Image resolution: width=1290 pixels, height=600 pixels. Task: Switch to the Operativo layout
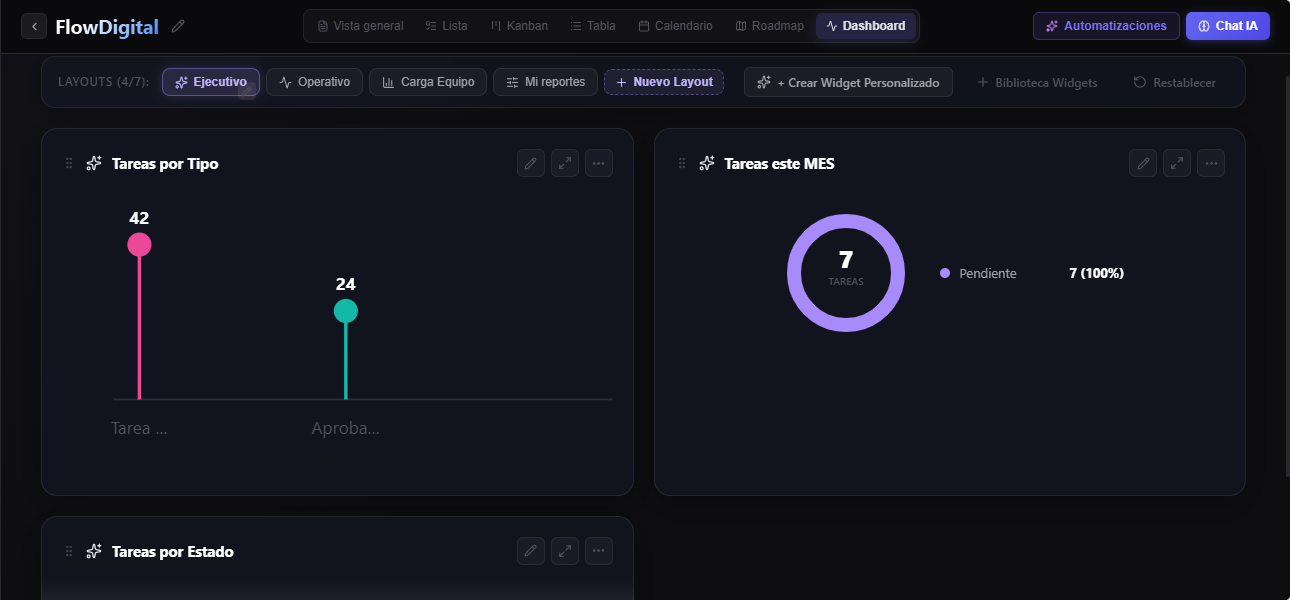(314, 82)
